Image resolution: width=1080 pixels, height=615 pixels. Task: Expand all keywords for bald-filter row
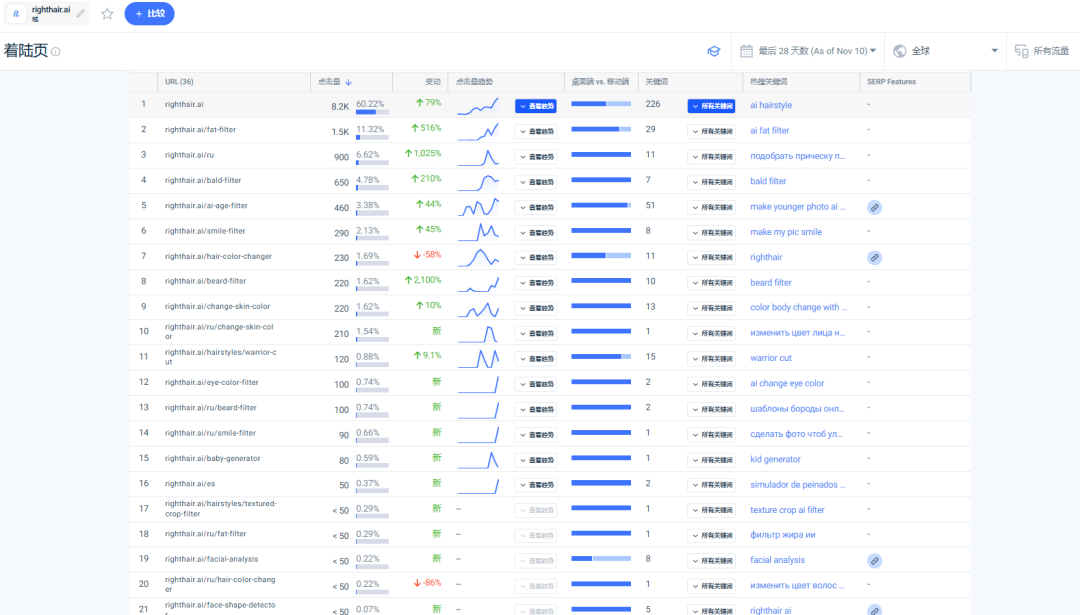coord(711,182)
